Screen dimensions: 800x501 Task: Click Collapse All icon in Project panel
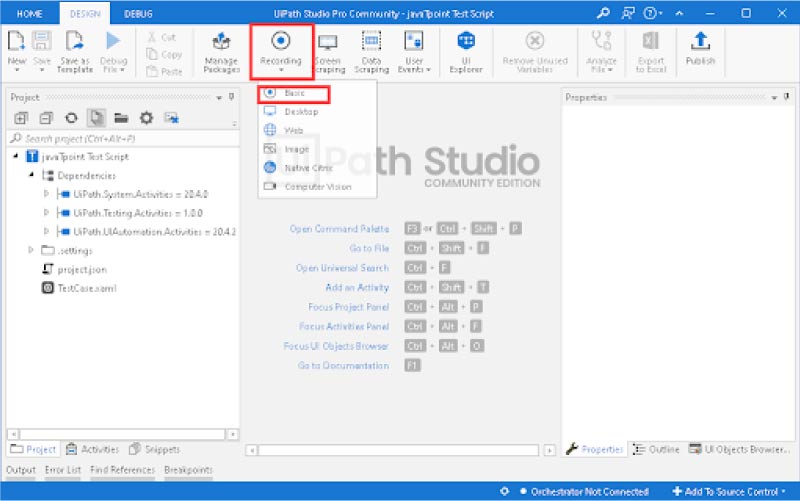[x=46, y=118]
